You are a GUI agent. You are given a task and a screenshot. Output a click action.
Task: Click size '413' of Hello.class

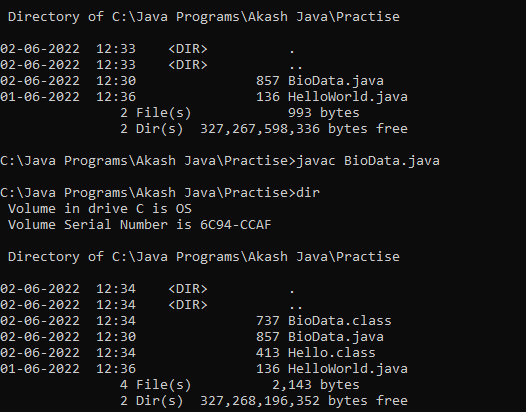tap(268, 353)
